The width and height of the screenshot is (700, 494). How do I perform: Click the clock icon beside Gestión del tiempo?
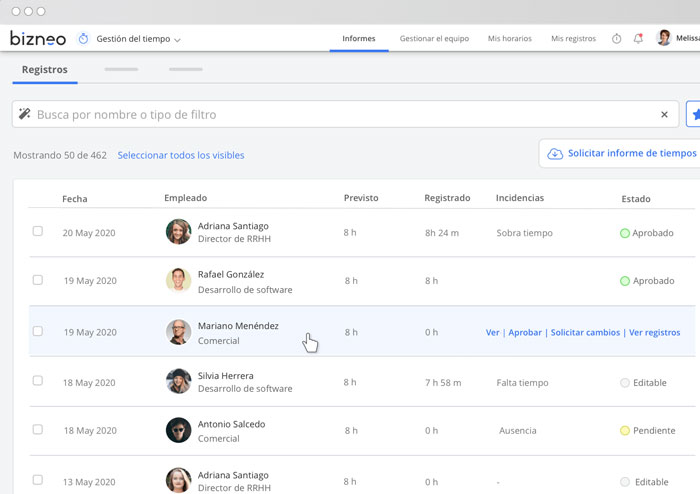click(x=83, y=39)
